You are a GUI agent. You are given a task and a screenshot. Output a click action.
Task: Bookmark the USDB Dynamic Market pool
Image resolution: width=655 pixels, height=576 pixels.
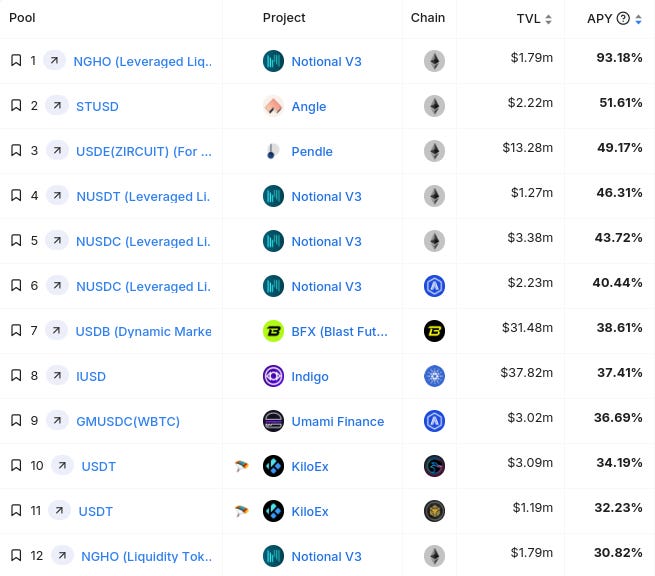(16, 330)
